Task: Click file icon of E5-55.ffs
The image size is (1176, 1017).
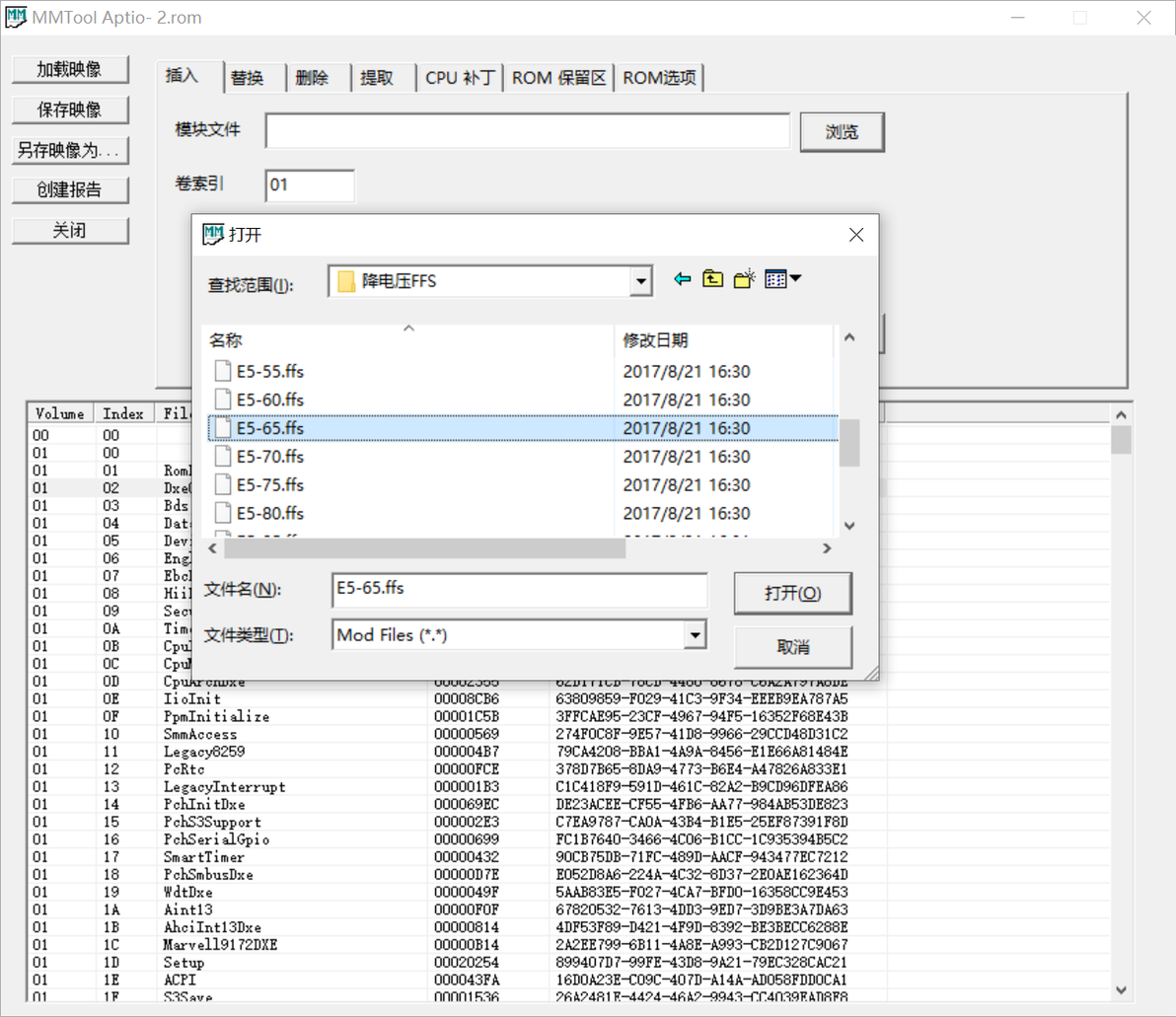Action: [x=222, y=371]
